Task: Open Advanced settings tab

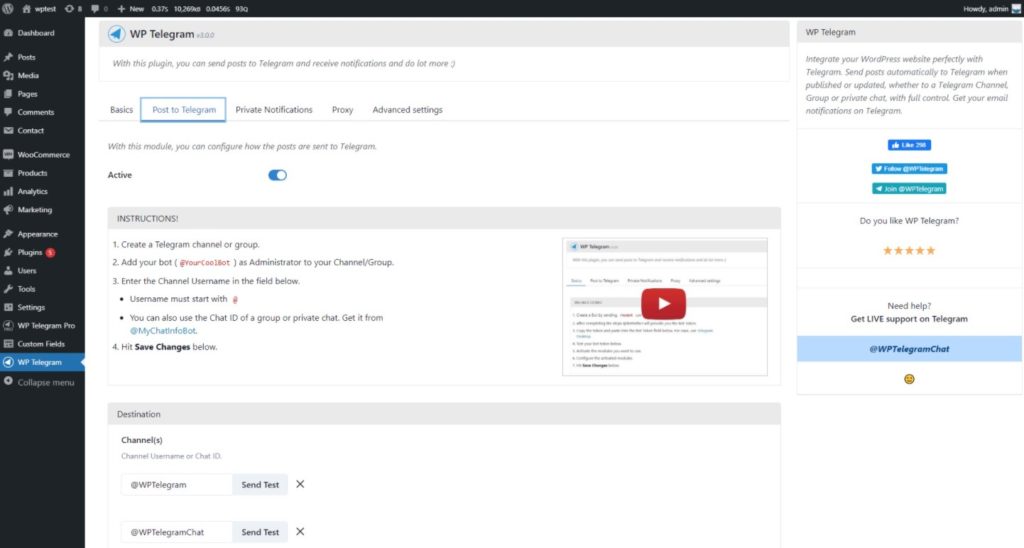Action: coord(408,110)
